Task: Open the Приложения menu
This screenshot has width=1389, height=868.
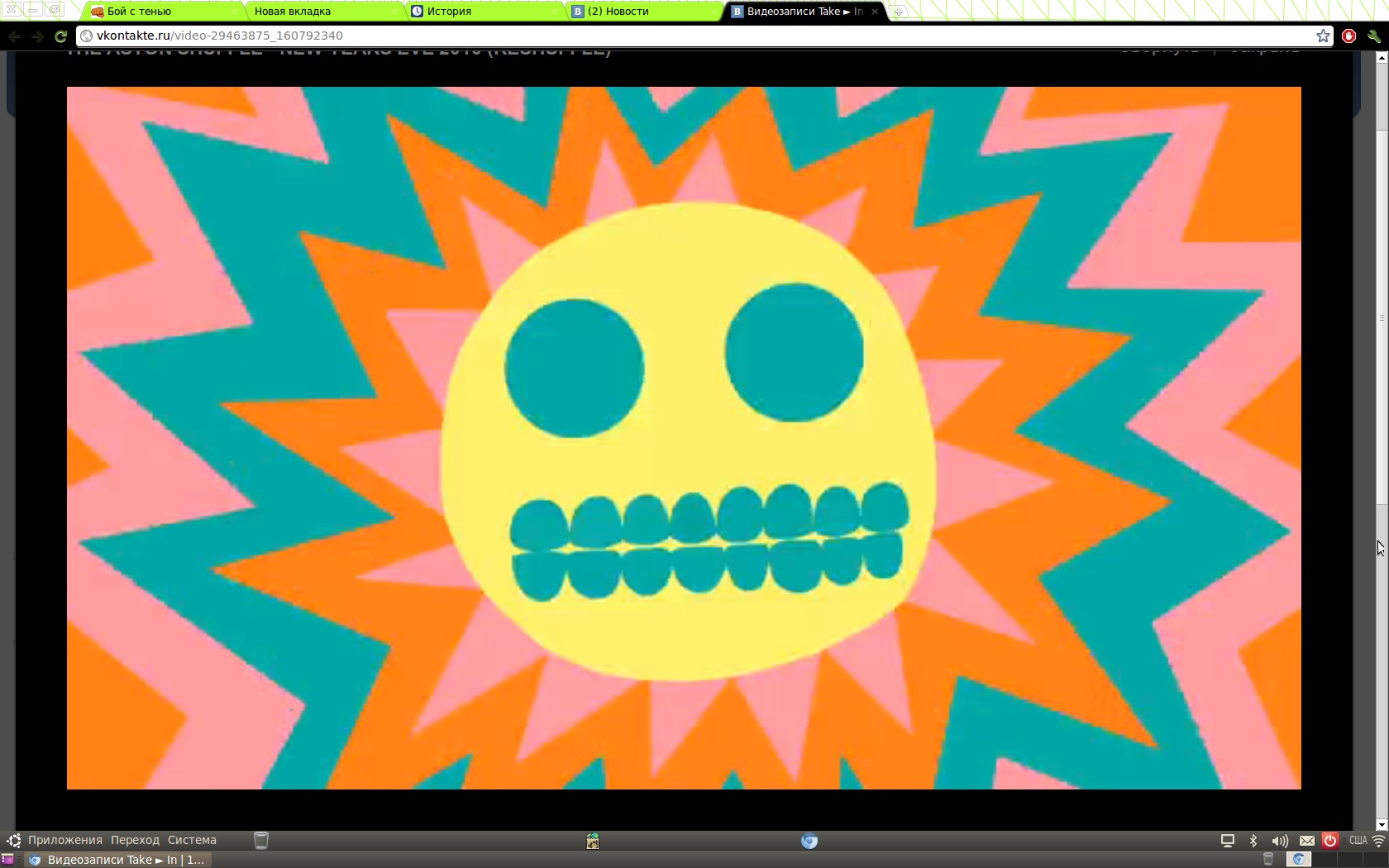Action: click(65, 840)
